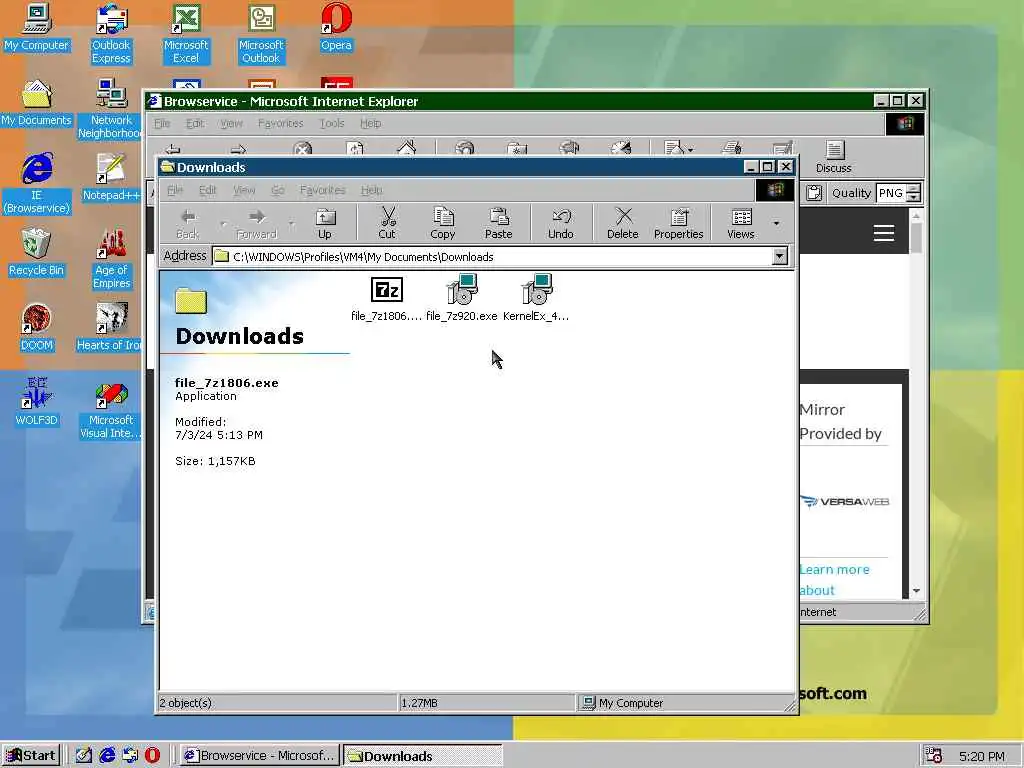
Task: Launch Age of Empires desktop shortcut
Action: coord(111,259)
